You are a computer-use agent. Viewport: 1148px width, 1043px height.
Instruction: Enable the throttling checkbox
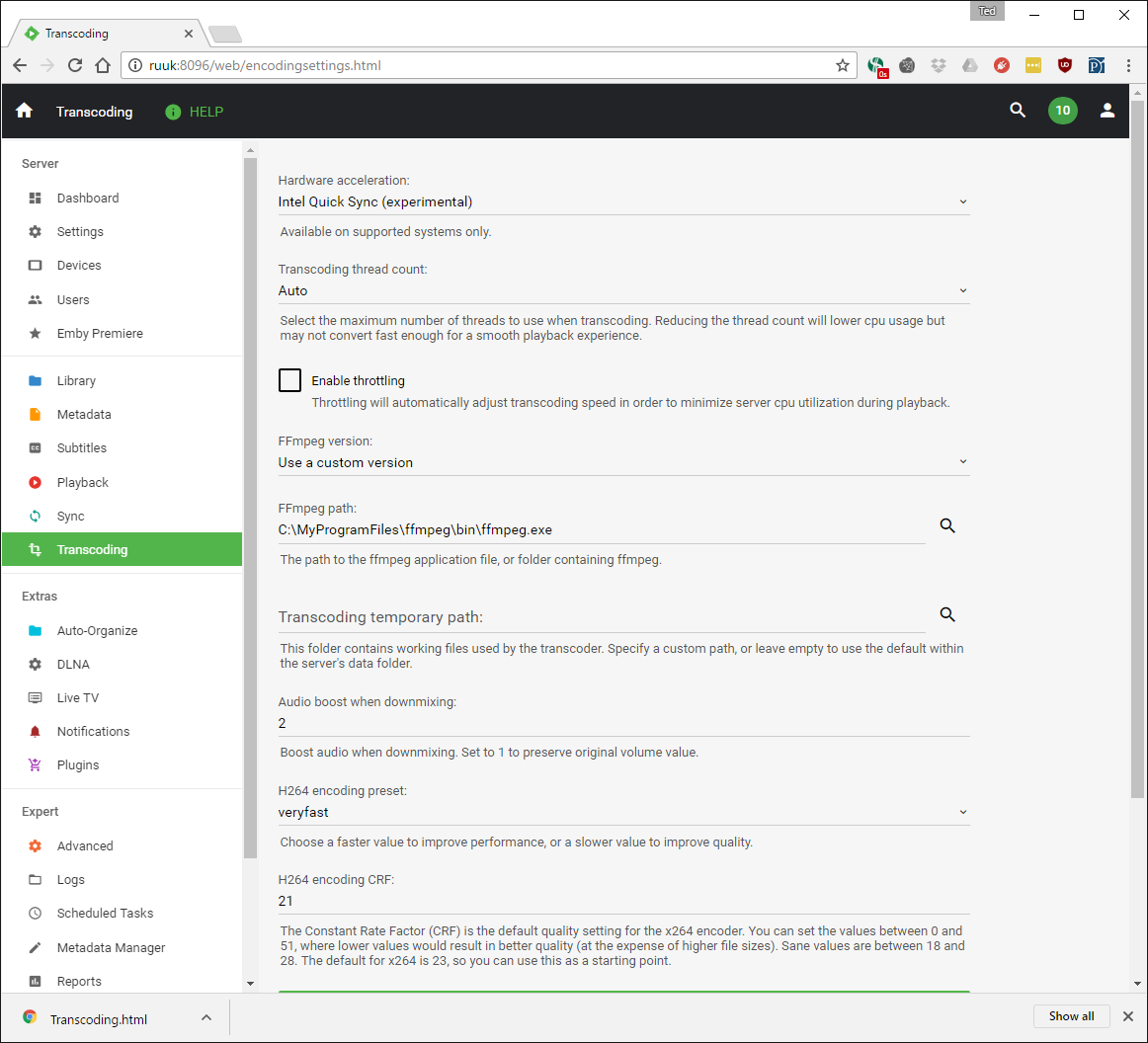289,380
